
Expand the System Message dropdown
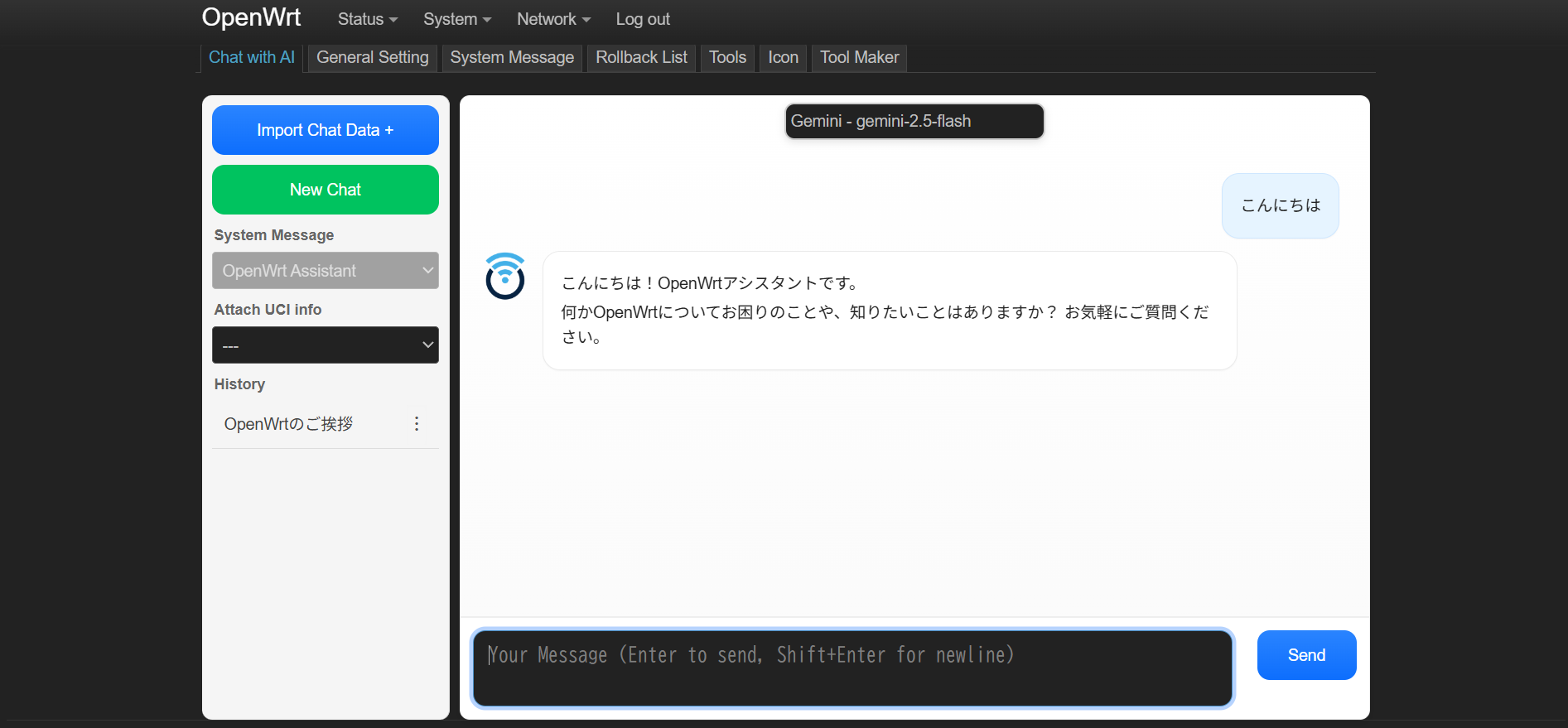[x=325, y=271]
